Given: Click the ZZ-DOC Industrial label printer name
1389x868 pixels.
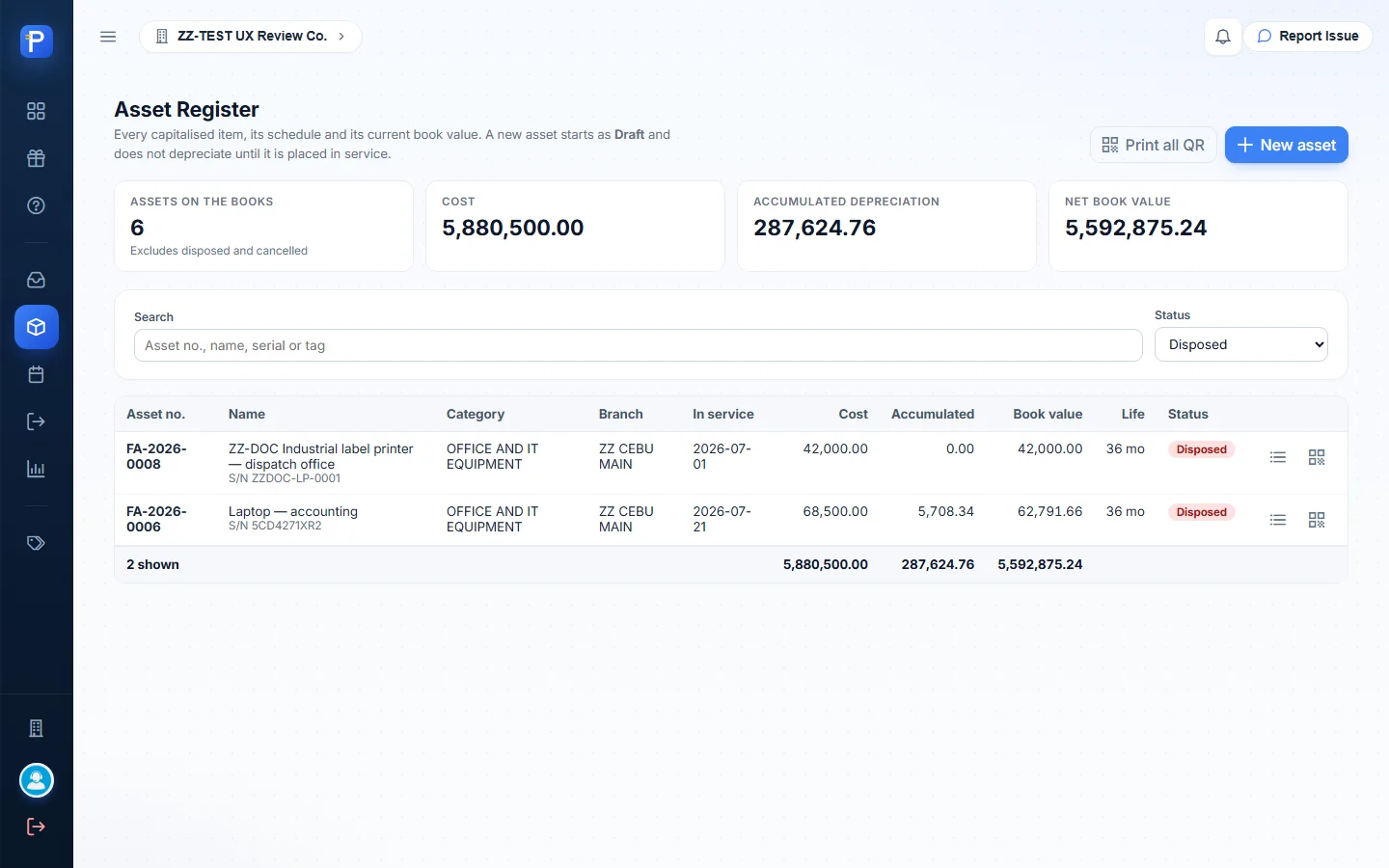Looking at the screenshot, I should [321, 456].
